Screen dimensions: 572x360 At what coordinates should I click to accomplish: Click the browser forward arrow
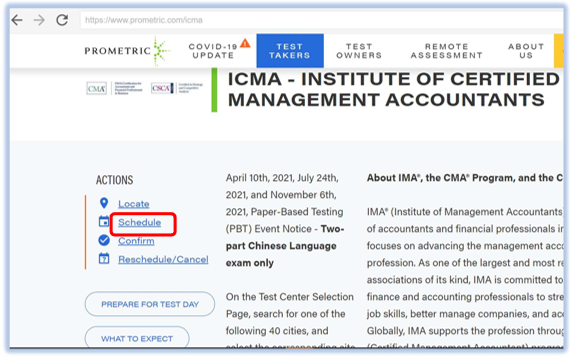coord(39,20)
